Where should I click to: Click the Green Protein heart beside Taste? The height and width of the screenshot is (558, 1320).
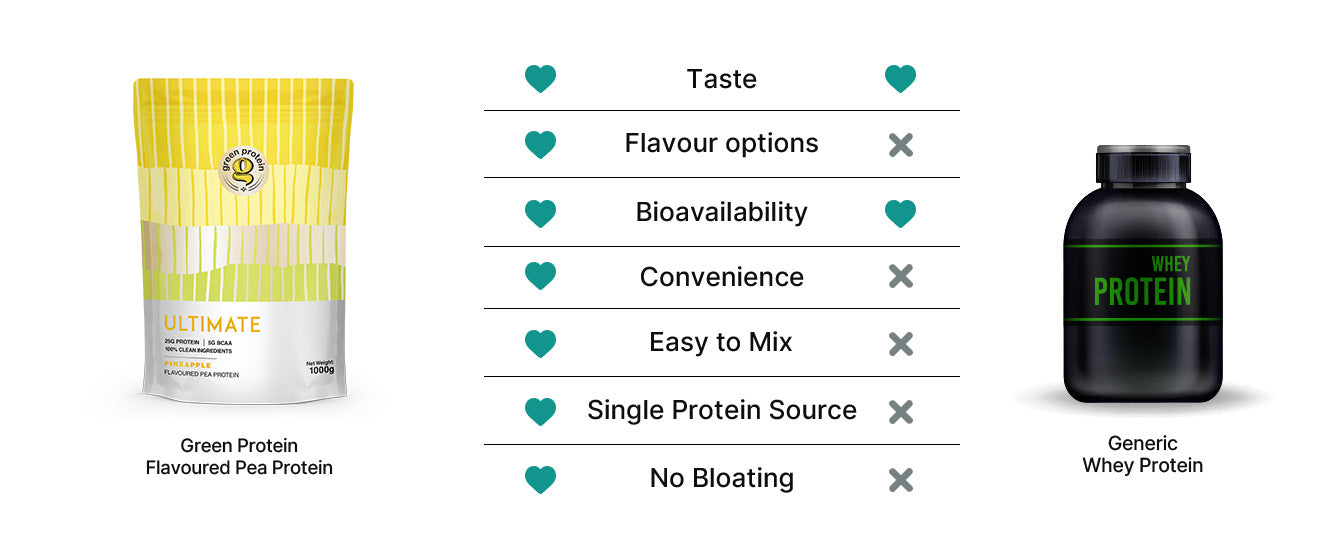pyautogui.click(x=540, y=79)
